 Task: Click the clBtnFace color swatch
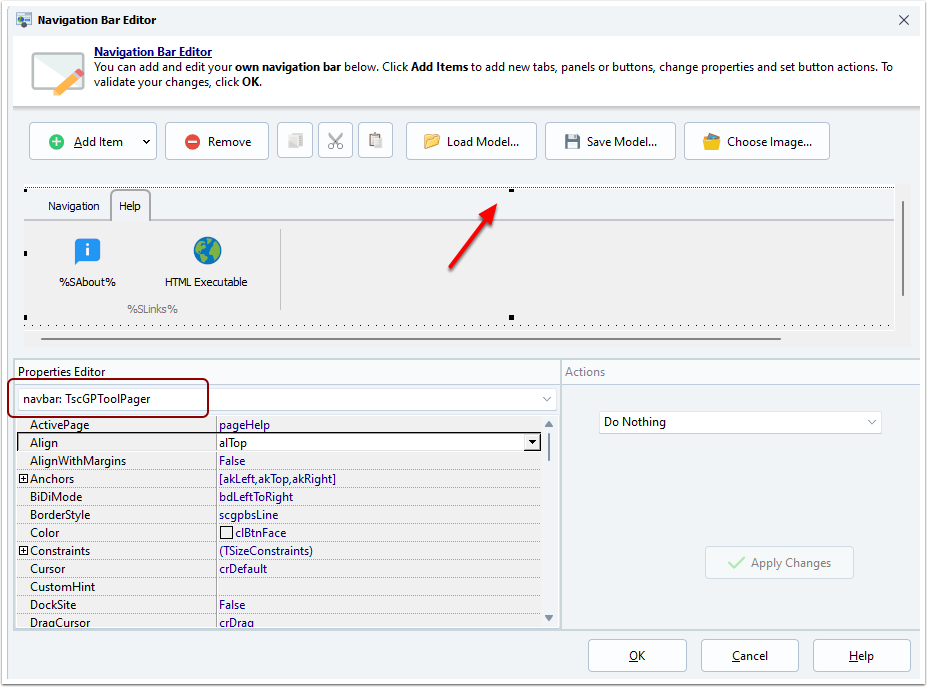pyautogui.click(x=226, y=533)
